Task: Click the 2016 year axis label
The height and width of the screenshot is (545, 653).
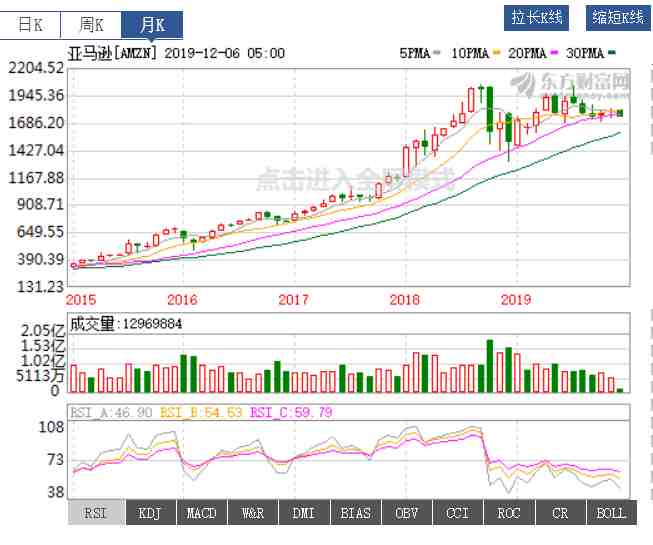Action: 182,300
